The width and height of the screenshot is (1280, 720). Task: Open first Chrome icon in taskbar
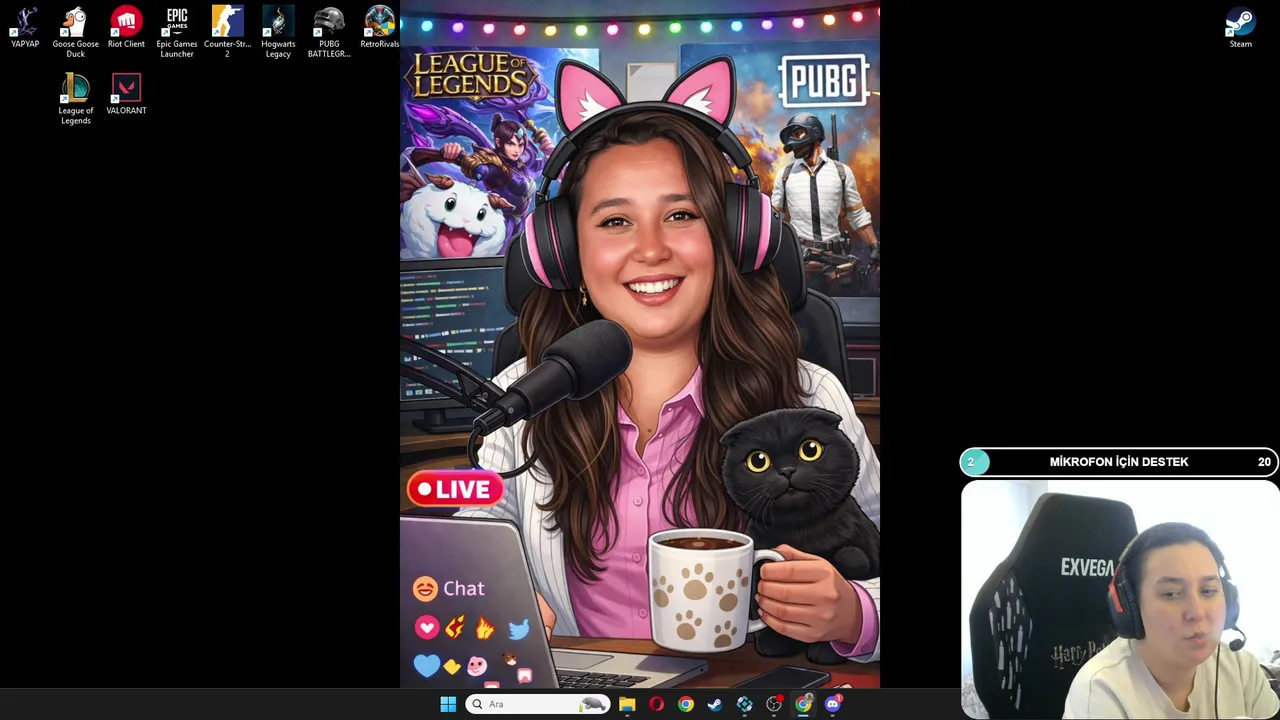[685, 704]
